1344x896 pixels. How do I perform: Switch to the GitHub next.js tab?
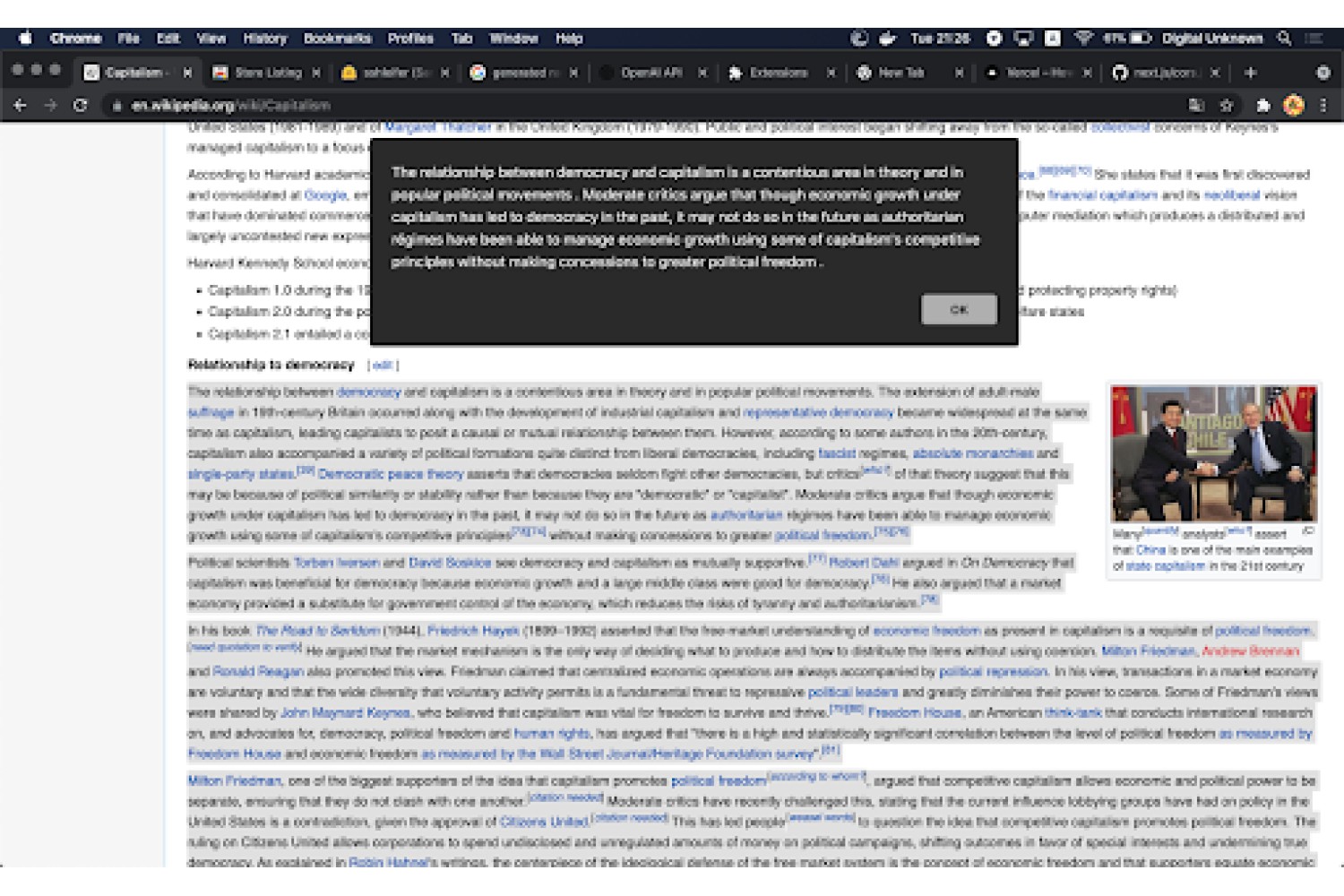(1165, 73)
